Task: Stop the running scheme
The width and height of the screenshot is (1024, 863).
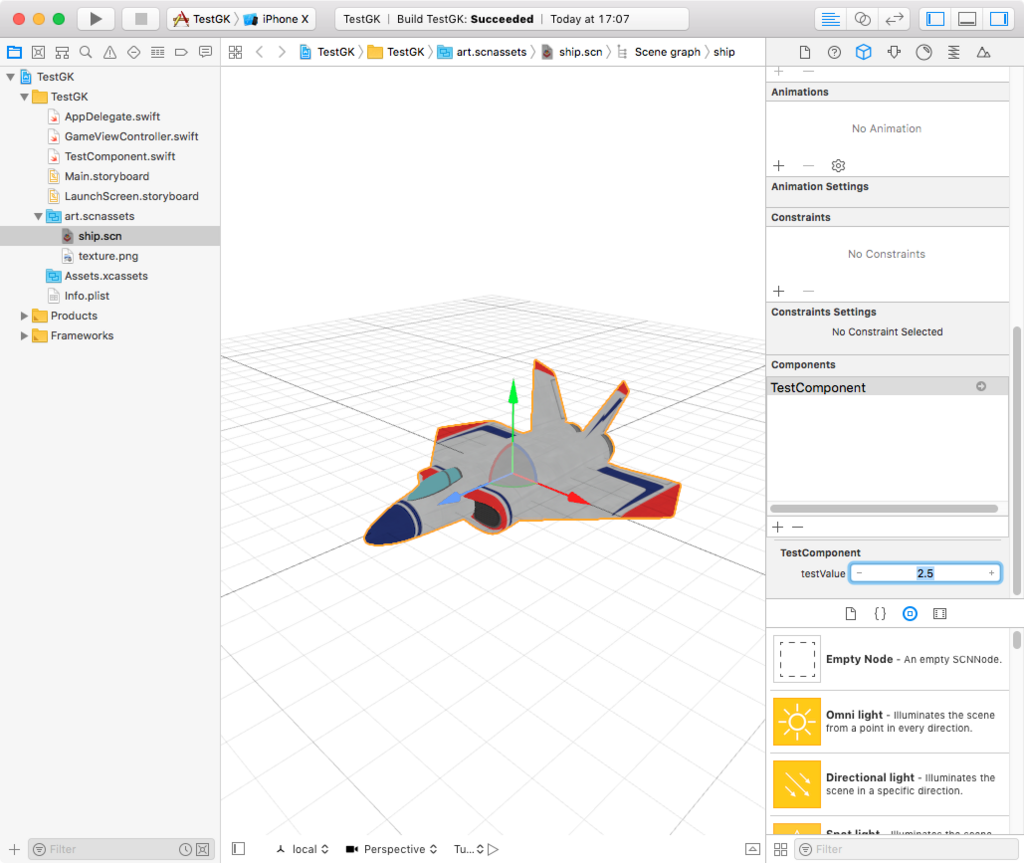Action: (140, 19)
